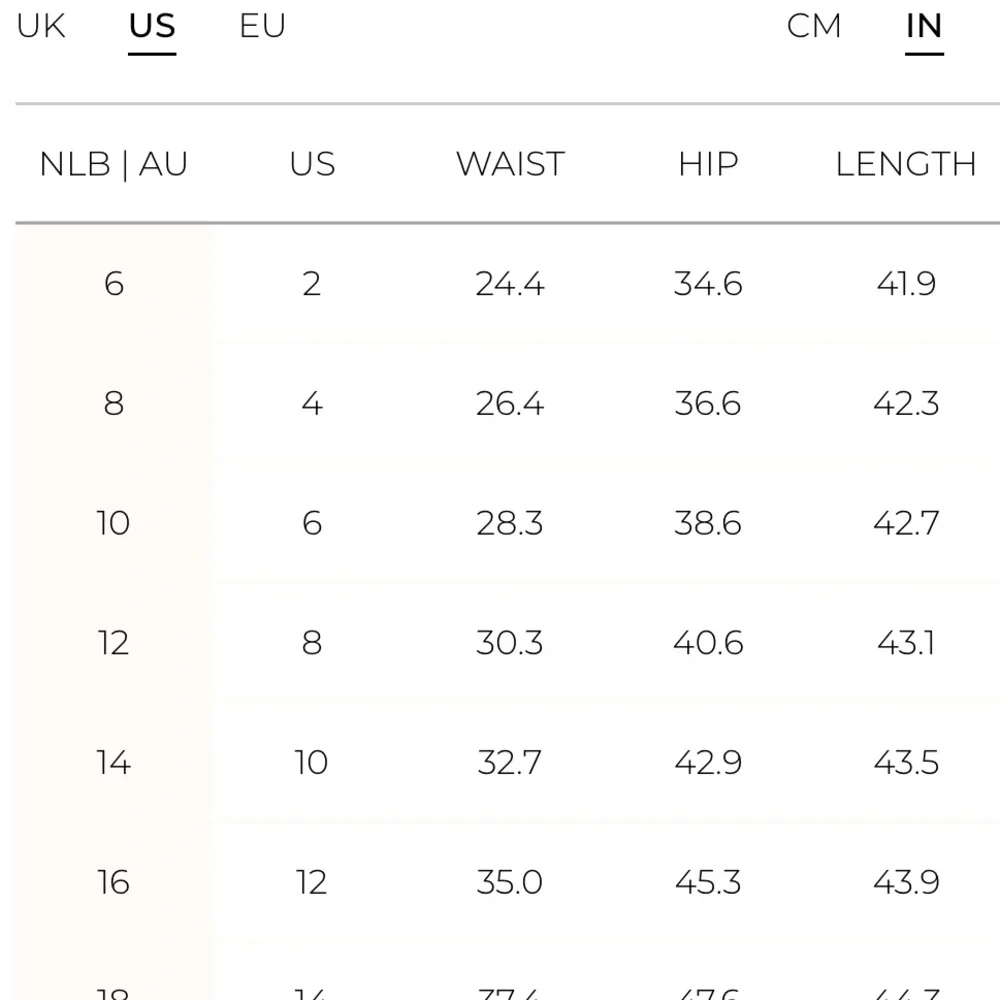Click the WAIST column header
Screen dimensions: 1000x1000
click(x=510, y=164)
